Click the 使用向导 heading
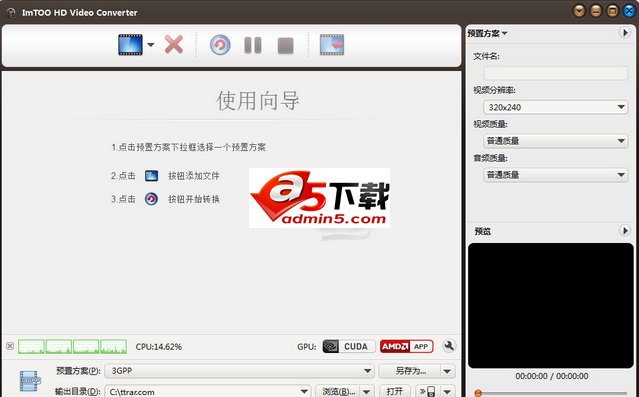639x397 pixels. point(258,100)
